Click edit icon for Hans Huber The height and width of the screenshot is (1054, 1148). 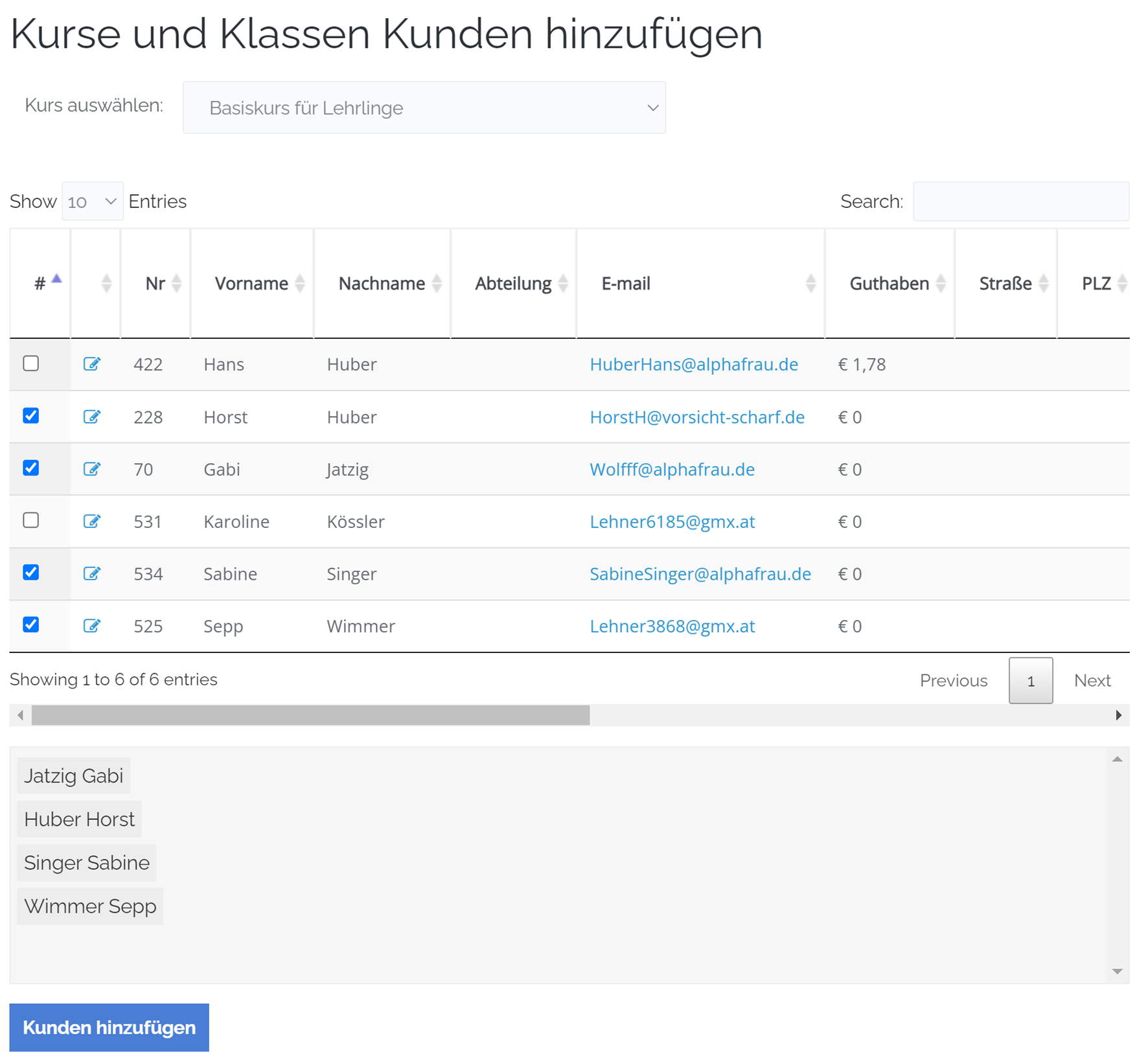(x=91, y=364)
